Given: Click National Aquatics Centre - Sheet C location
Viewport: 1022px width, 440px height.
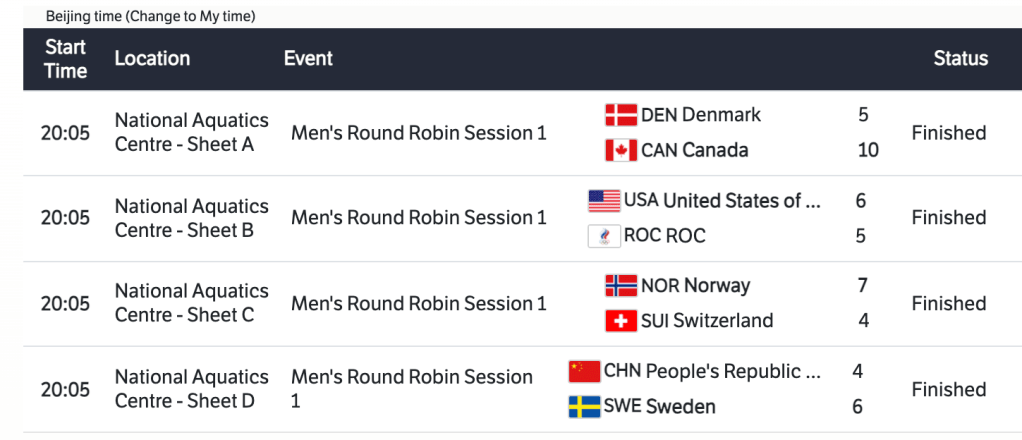Looking at the screenshot, I should [191, 303].
